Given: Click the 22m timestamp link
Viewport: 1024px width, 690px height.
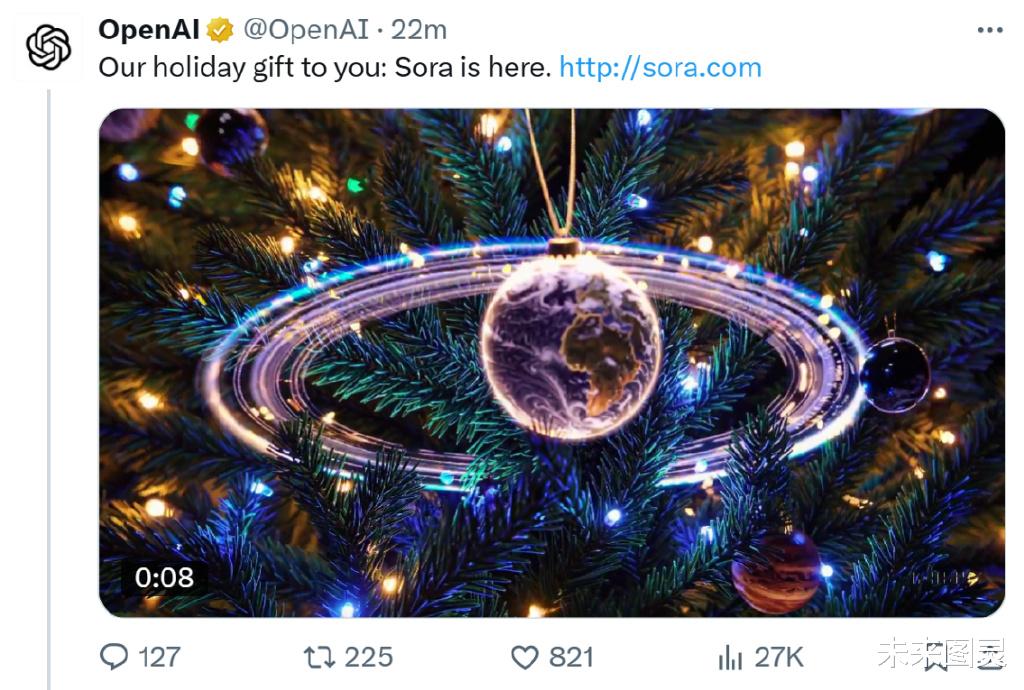Looking at the screenshot, I should [x=422, y=29].
